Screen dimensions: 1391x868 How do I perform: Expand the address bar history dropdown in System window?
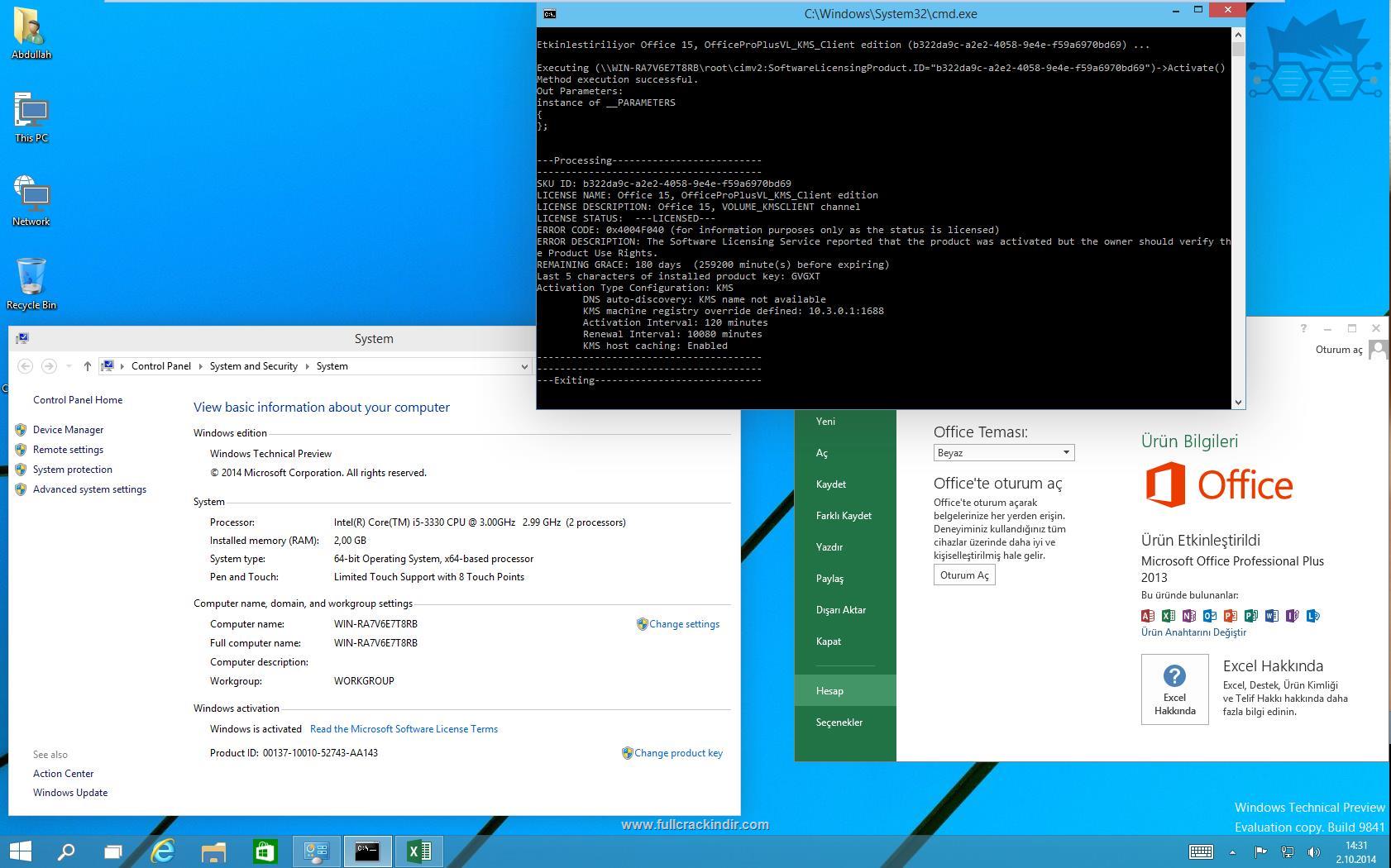tap(523, 366)
